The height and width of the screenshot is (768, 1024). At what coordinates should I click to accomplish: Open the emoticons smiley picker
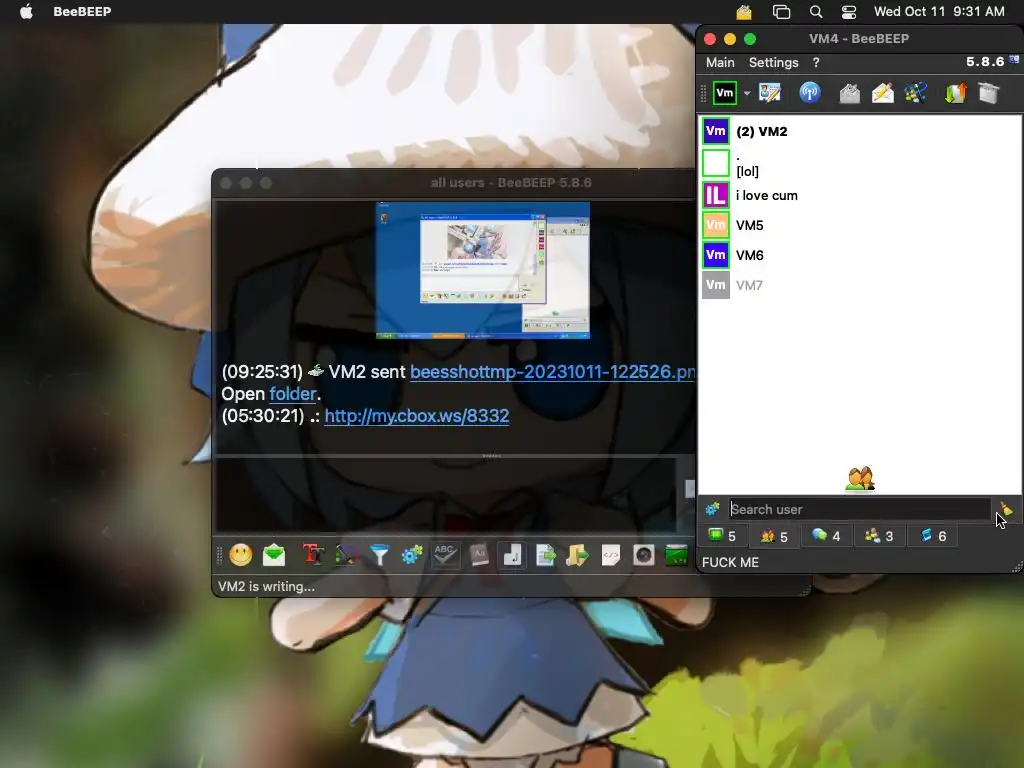click(241, 555)
